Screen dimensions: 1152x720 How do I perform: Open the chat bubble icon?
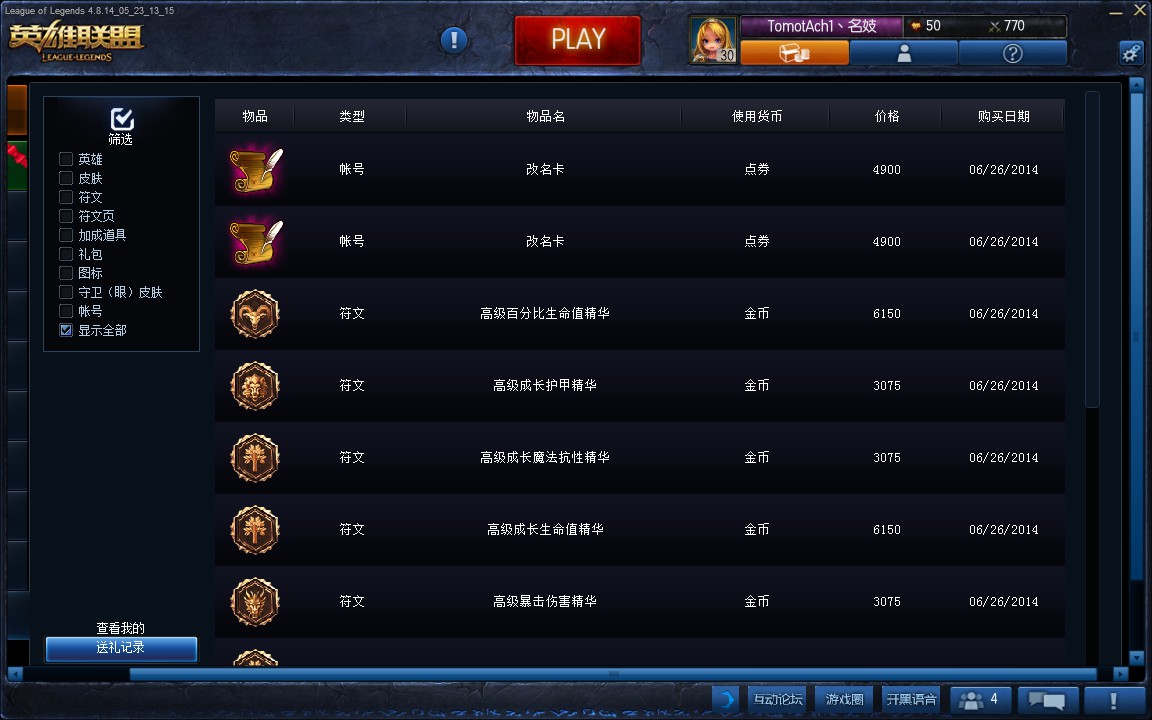click(1047, 699)
